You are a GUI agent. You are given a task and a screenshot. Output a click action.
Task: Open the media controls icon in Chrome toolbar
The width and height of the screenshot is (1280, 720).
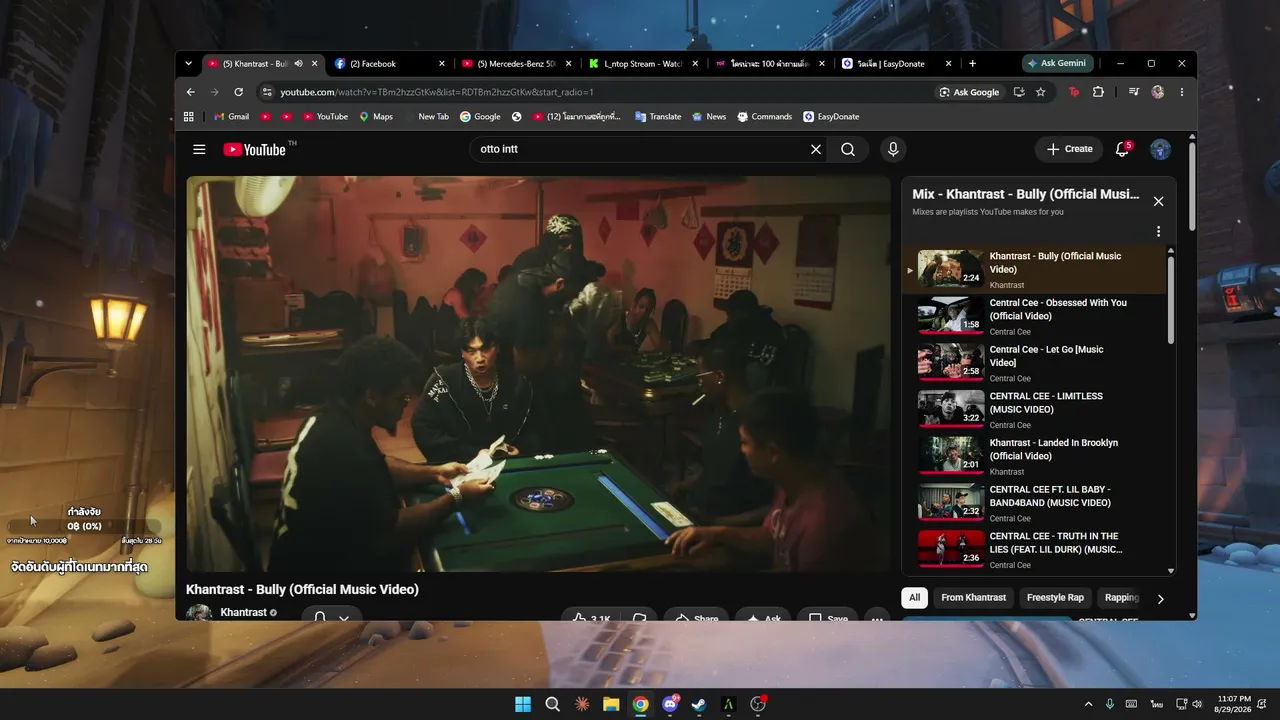coord(1133,92)
